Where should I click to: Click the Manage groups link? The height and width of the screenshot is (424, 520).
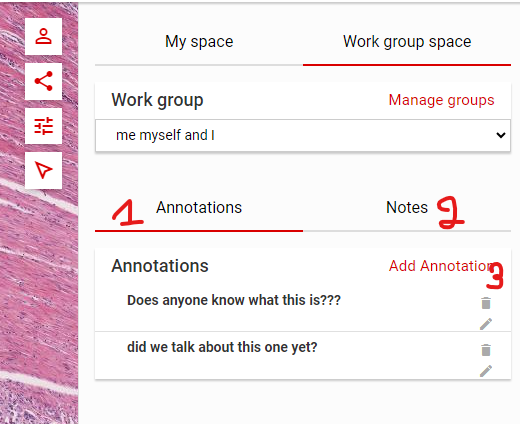[441, 100]
